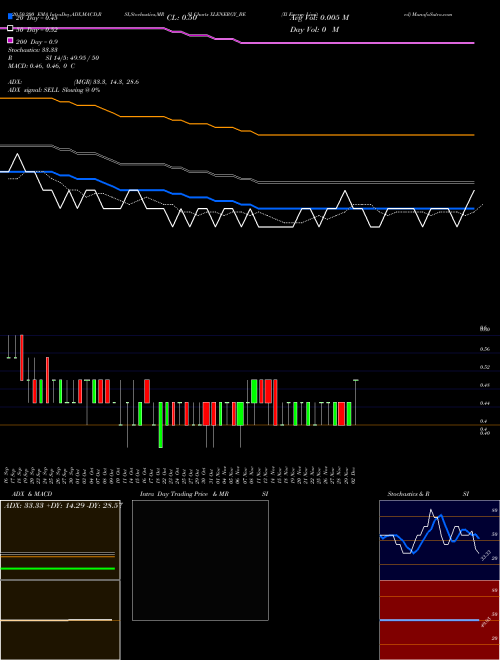This screenshot has width=500, height=660.
Task: Click the white 50 Day legend swatch
Action: pyautogui.click(x=10, y=29)
